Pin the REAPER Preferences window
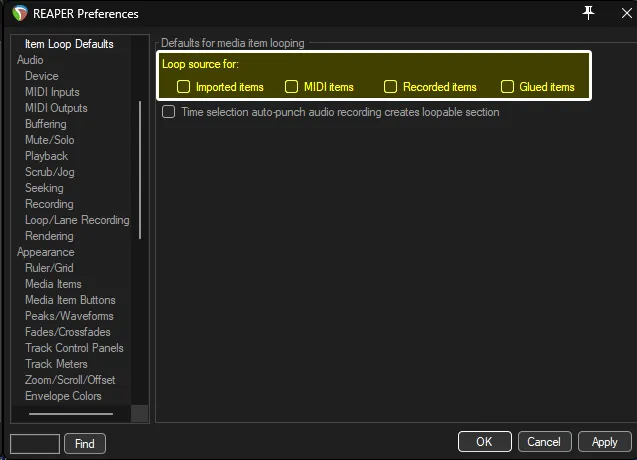The width and height of the screenshot is (637, 460). 588,13
